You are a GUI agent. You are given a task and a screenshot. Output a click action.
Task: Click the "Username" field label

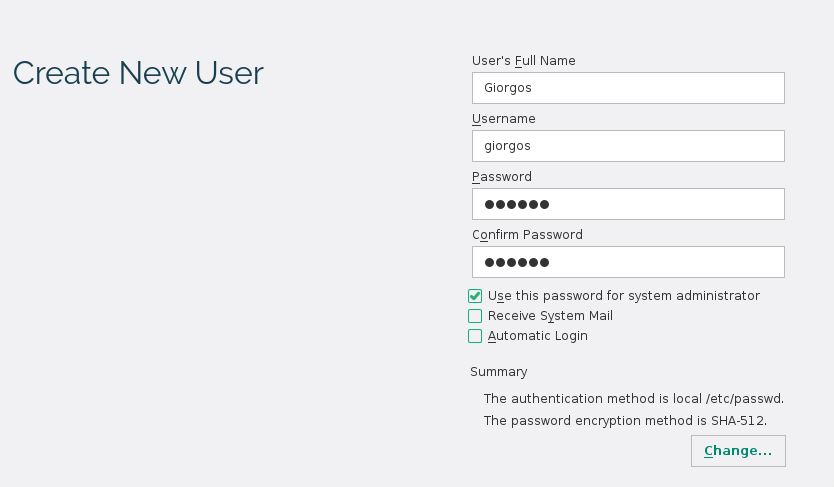tap(503, 119)
